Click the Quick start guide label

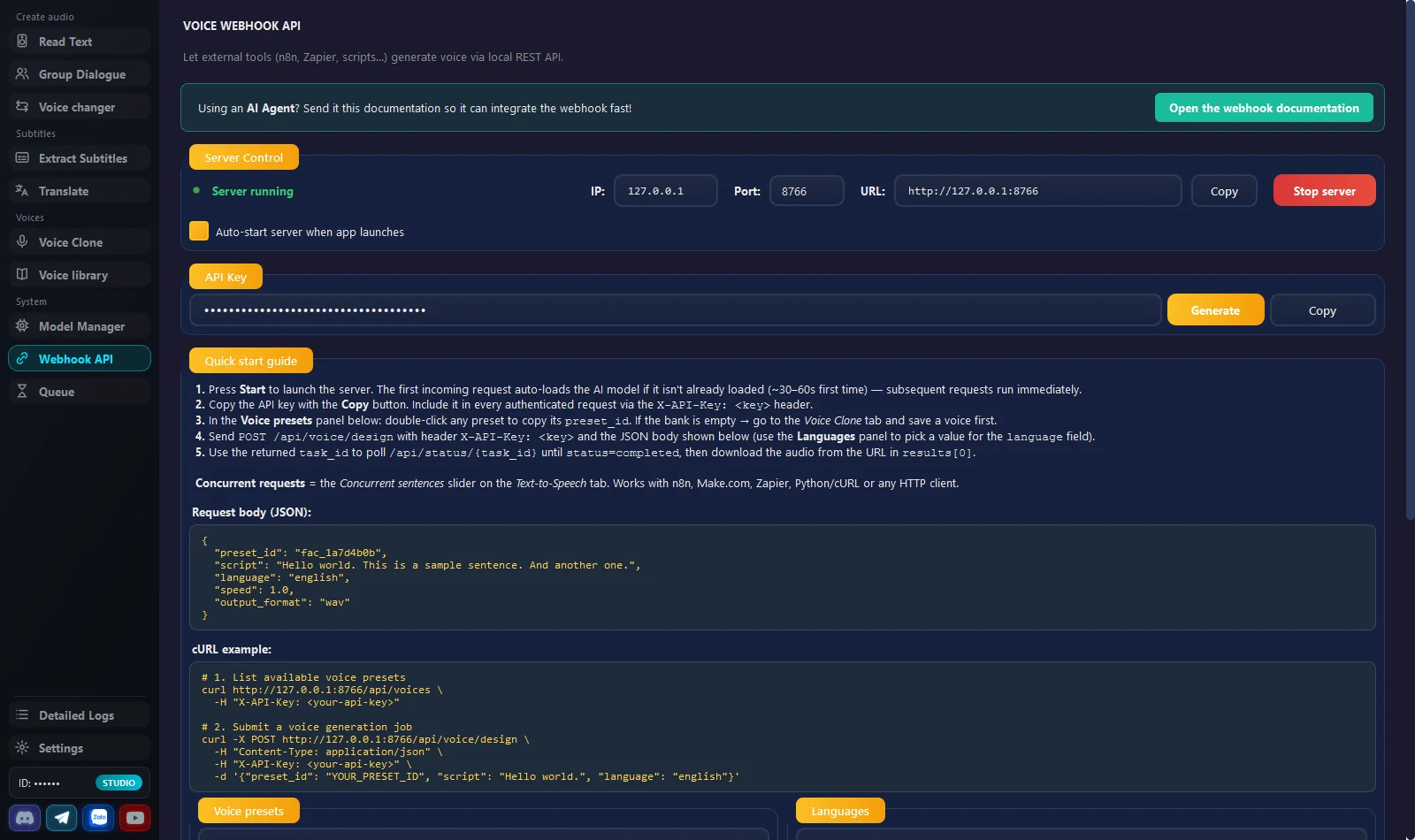click(251, 361)
